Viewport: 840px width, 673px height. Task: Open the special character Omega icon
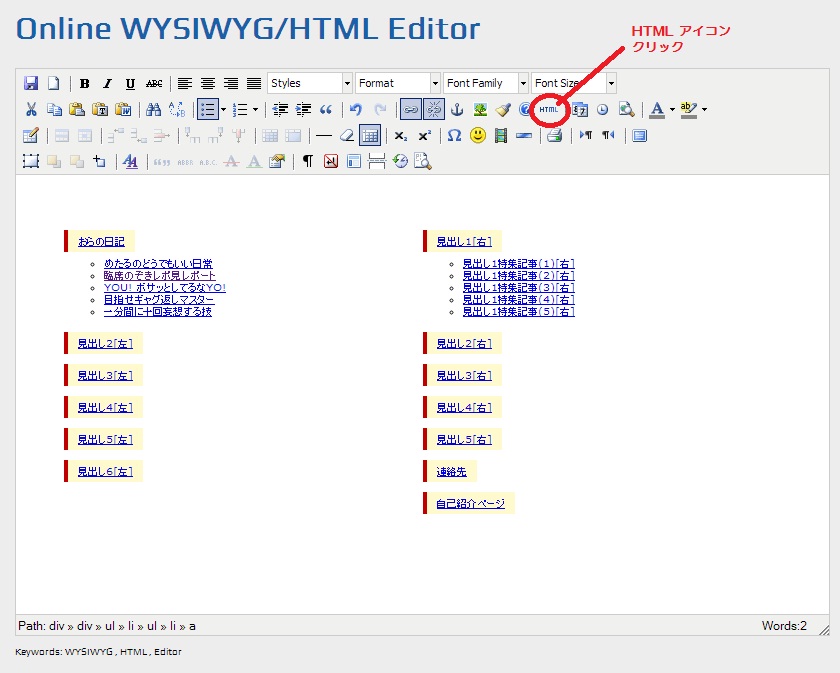(454, 135)
